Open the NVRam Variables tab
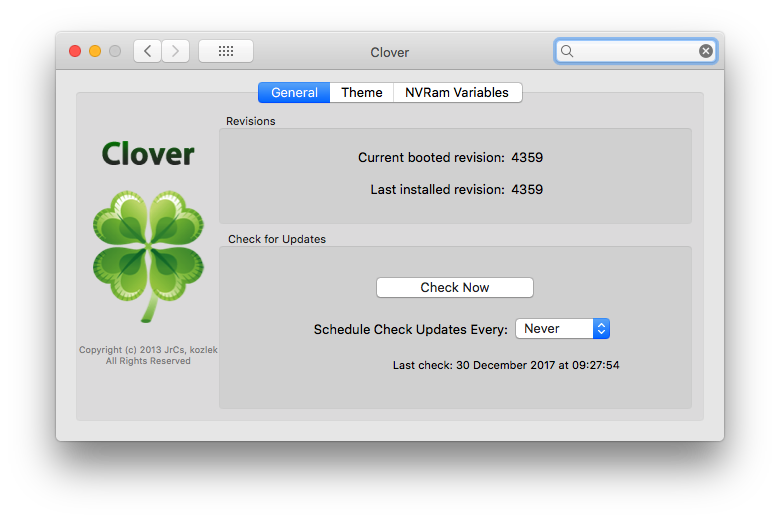This screenshot has width=780, height=521. (x=457, y=93)
